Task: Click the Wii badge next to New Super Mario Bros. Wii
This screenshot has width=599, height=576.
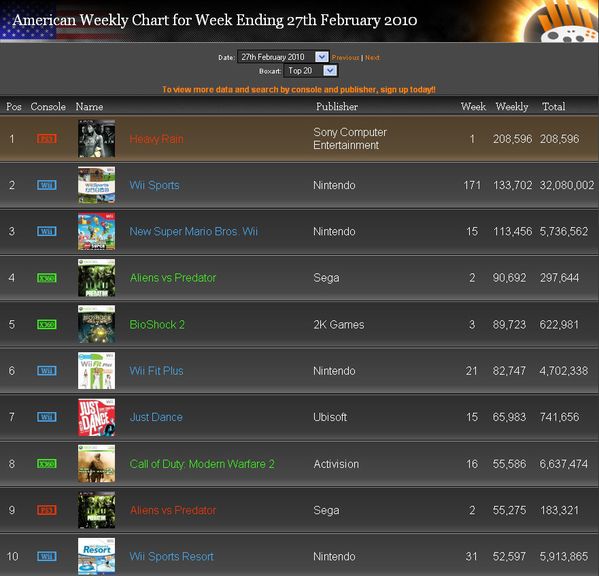Action: pyautogui.click(x=47, y=231)
